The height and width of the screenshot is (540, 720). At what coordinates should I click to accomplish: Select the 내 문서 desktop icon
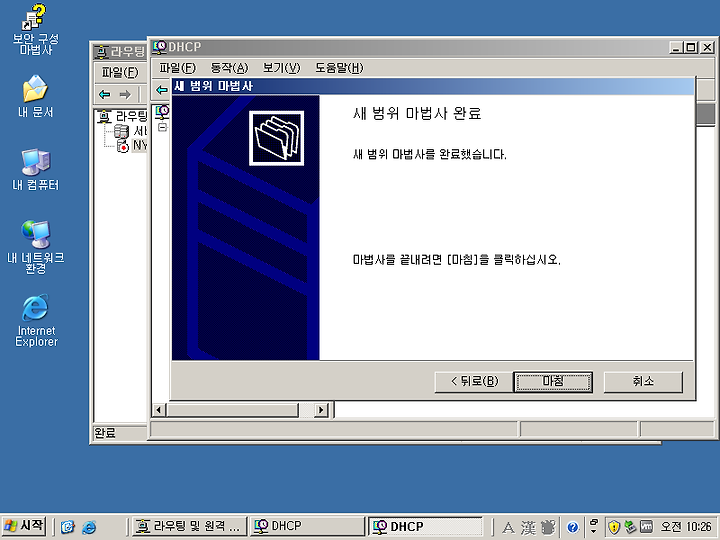pyautogui.click(x=35, y=96)
